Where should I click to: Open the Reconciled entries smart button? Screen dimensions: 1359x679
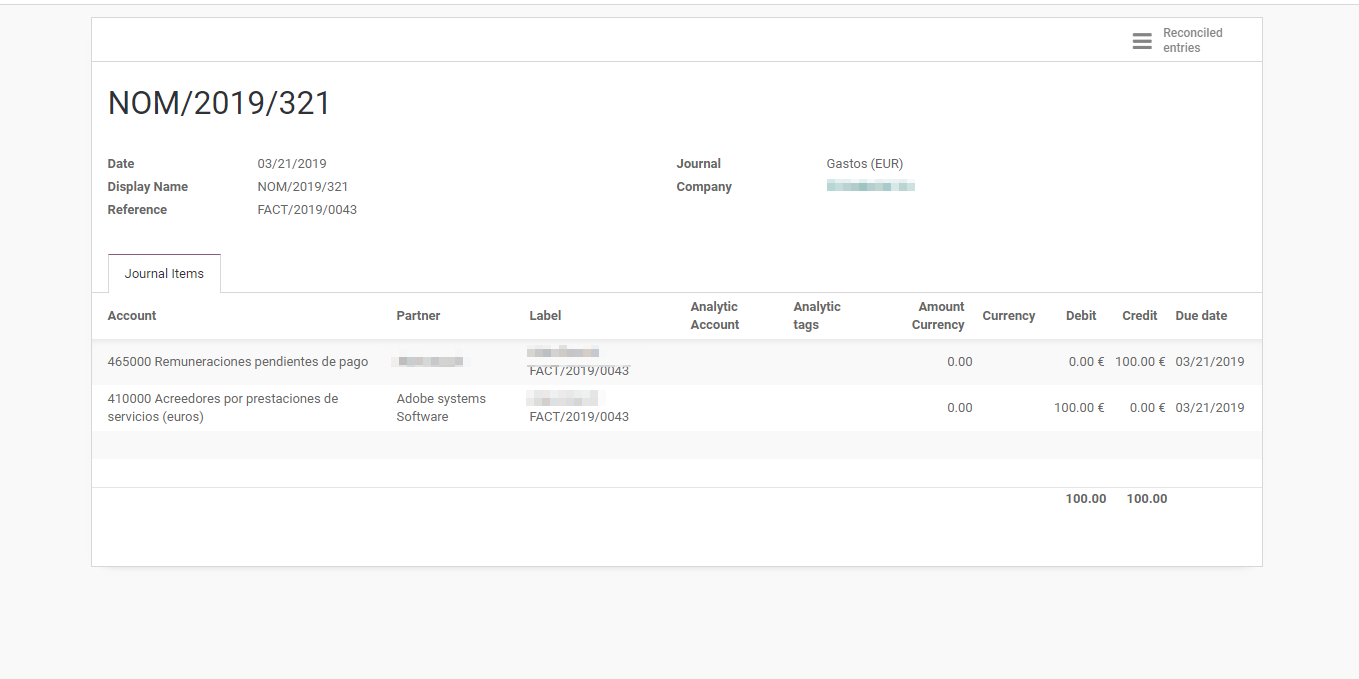(1192, 40)
